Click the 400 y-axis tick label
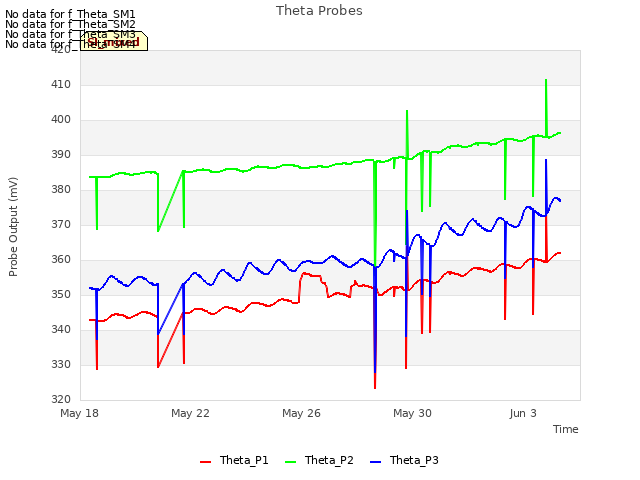The height and width of the screenshot is (480, 640). tap(61, 120)
